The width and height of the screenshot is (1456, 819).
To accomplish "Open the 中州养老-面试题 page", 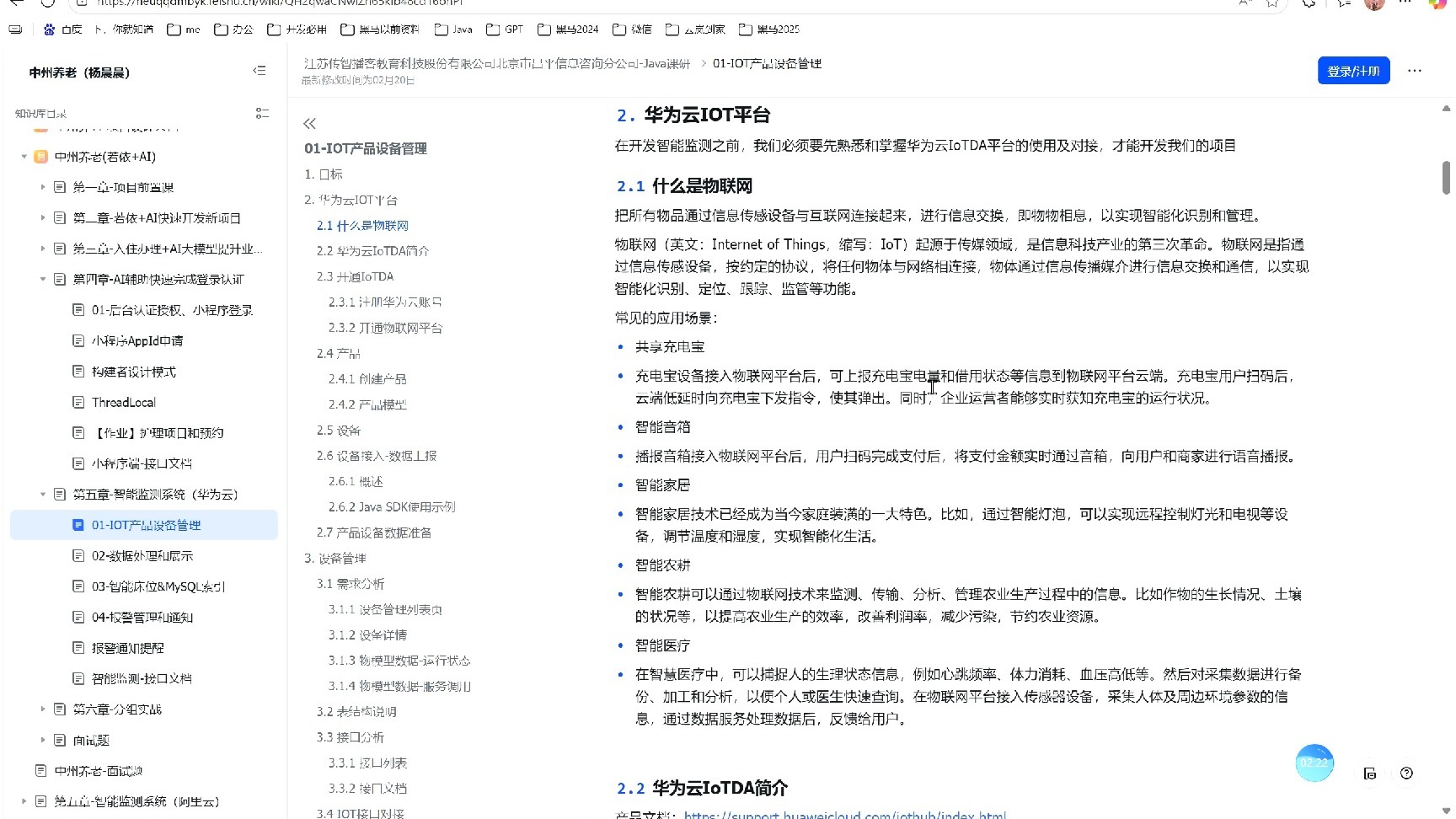I will pyautogui.click(x=99, y=771).
